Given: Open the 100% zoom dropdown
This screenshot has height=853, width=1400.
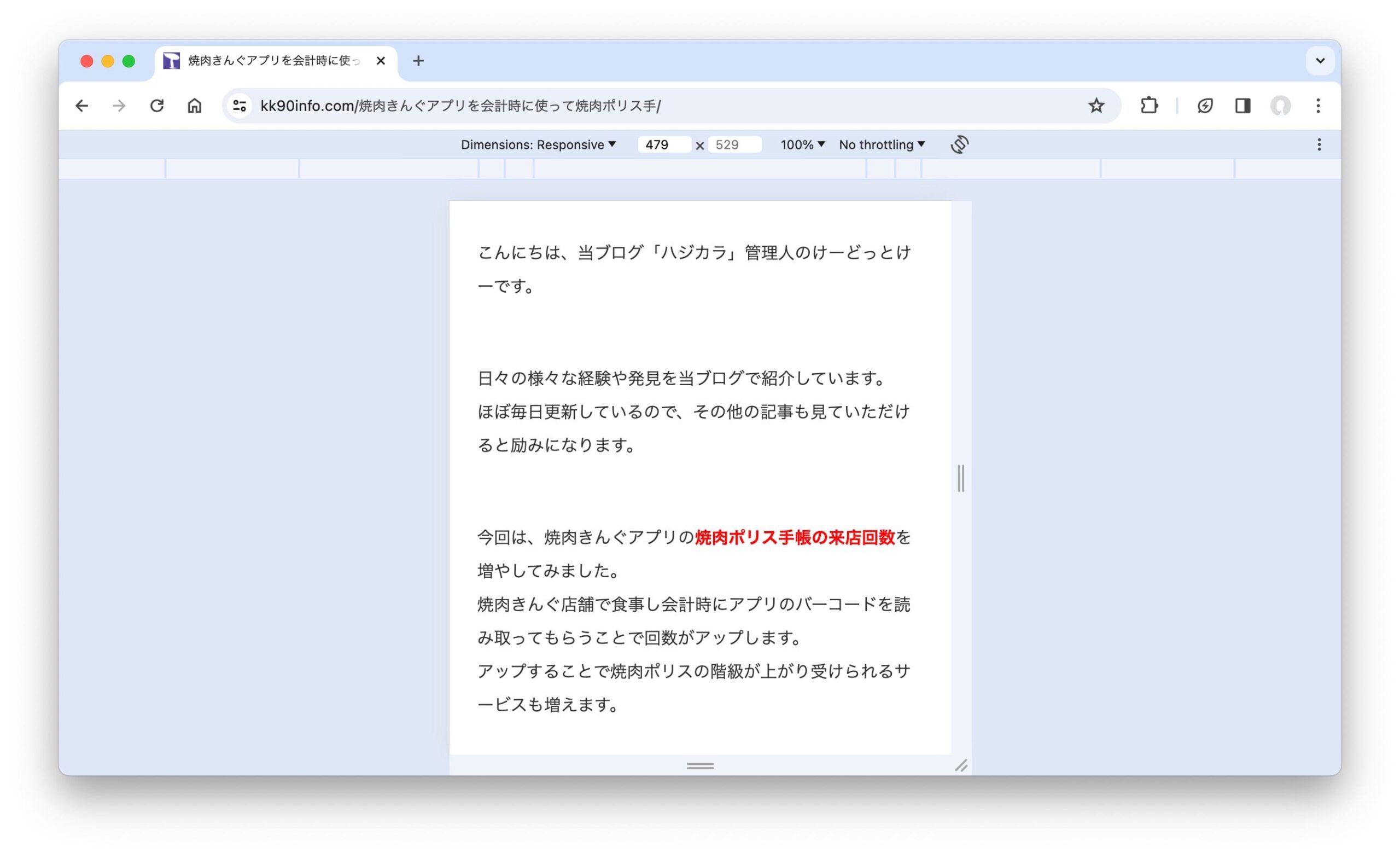Looking at the screenshot, I should pyautogui.click(x=802, y=145).
